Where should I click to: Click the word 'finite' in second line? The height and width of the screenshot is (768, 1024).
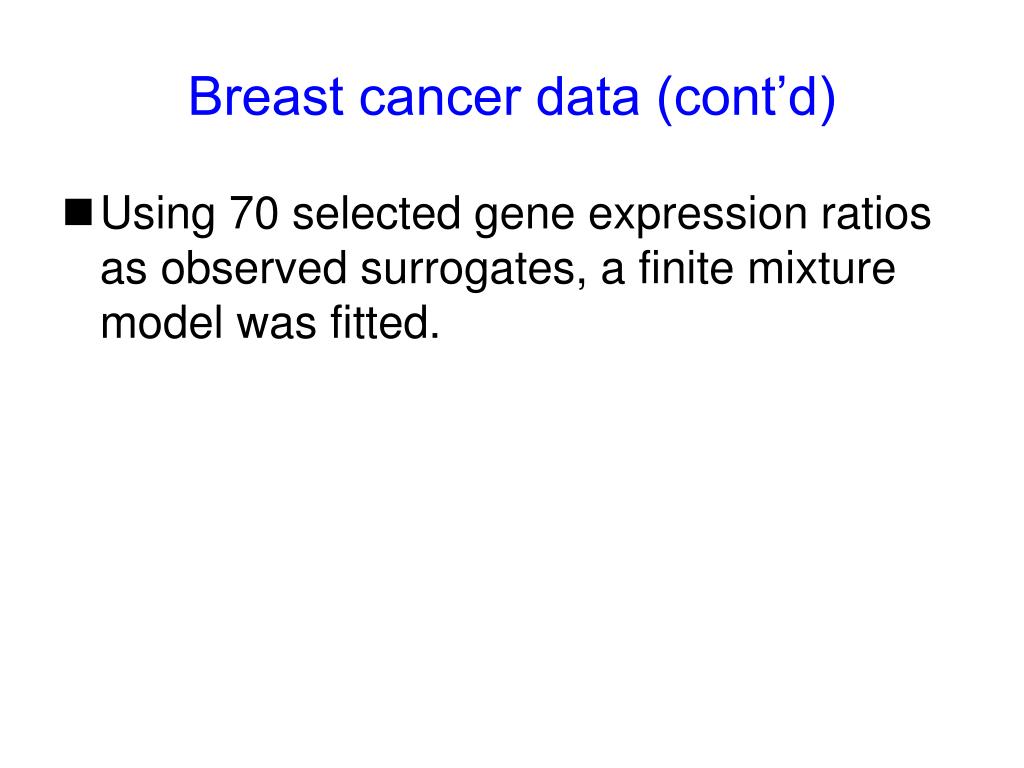(686, 268)
